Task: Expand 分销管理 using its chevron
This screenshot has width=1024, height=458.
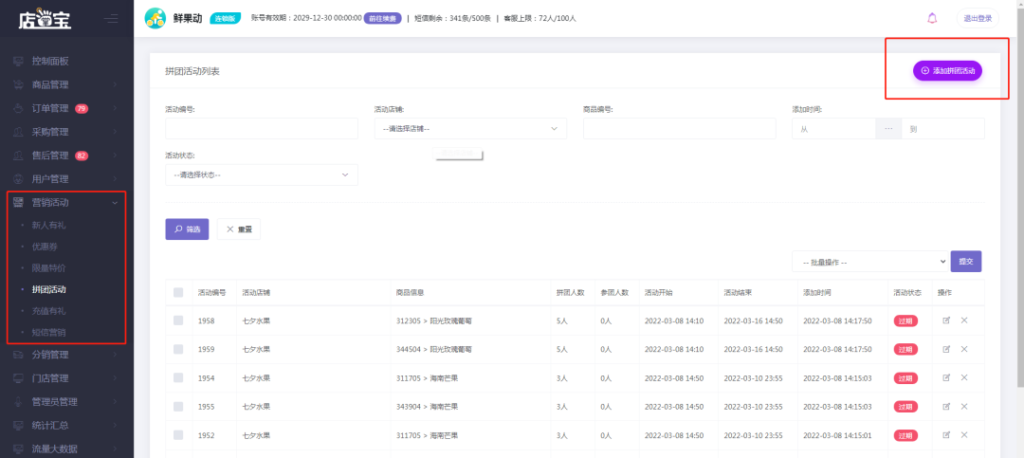Action: click(115, 355)
